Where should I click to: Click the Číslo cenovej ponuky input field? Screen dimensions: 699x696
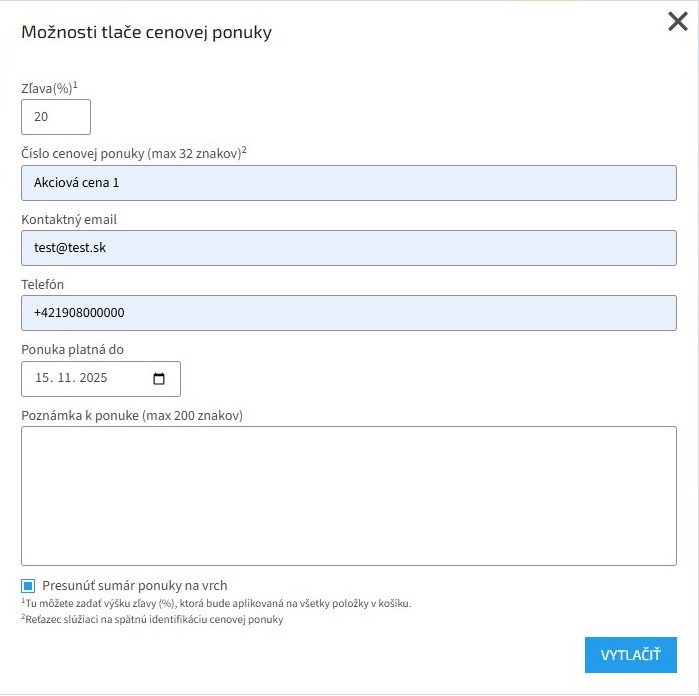348,183
